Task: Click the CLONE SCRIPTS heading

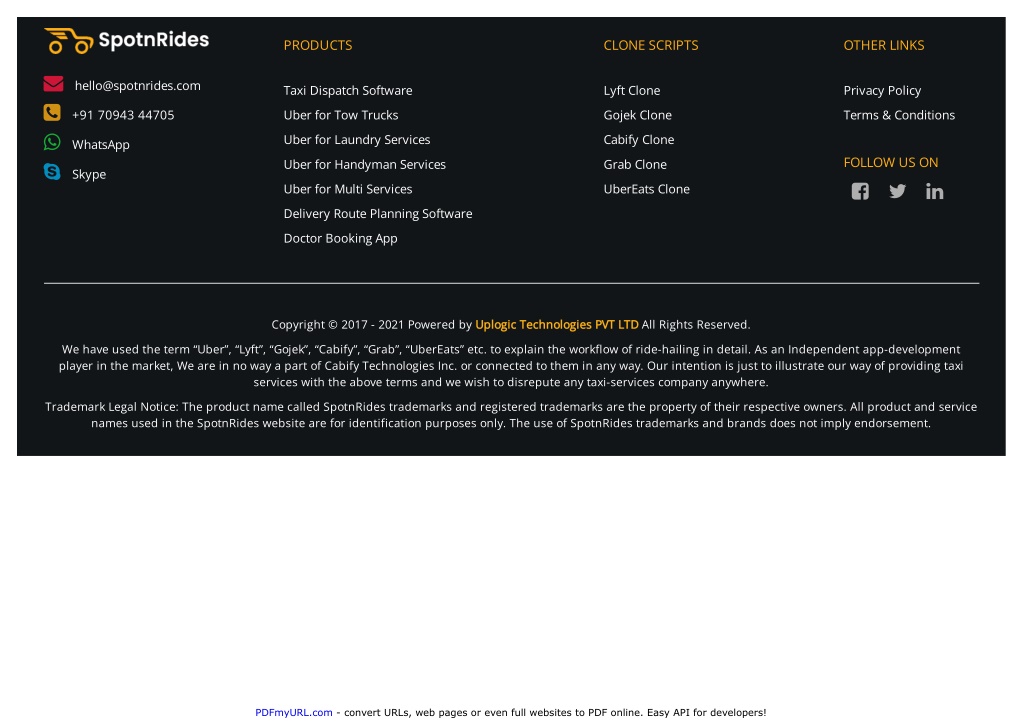Action: tap(651, 45)
